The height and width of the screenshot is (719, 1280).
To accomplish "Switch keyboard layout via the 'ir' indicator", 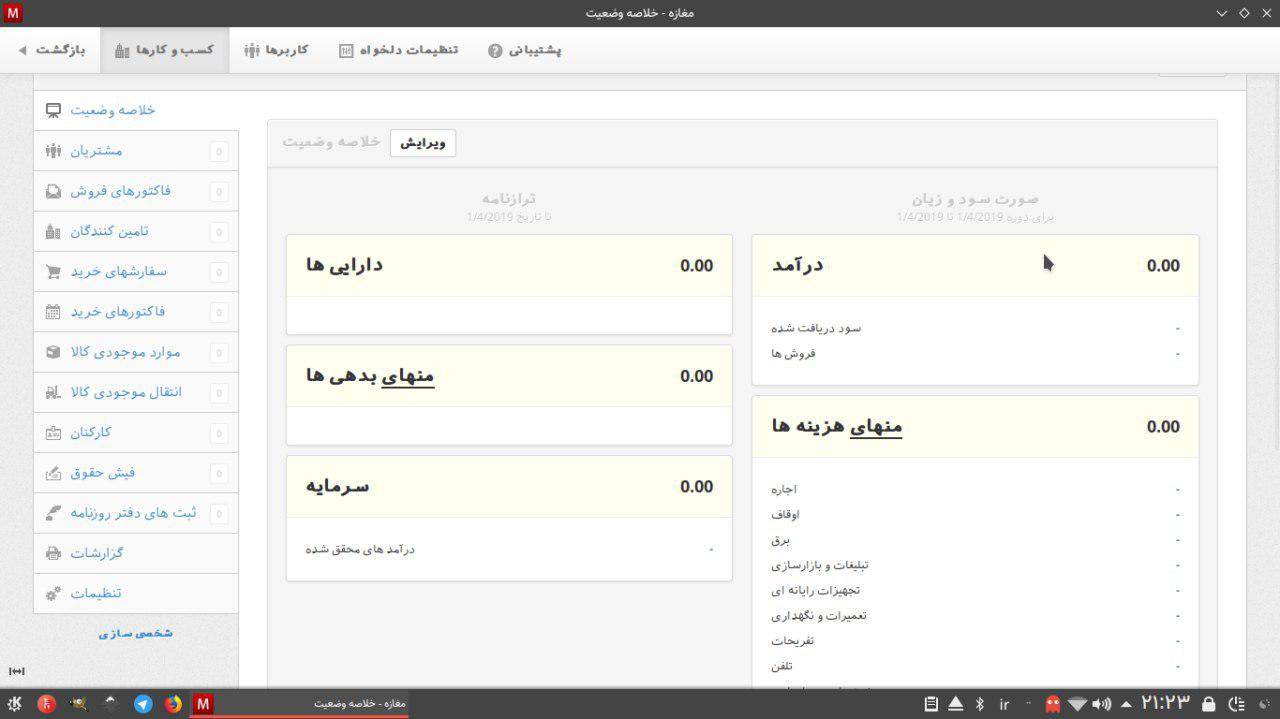I will pyautogui.click(x=1004, y=704).
